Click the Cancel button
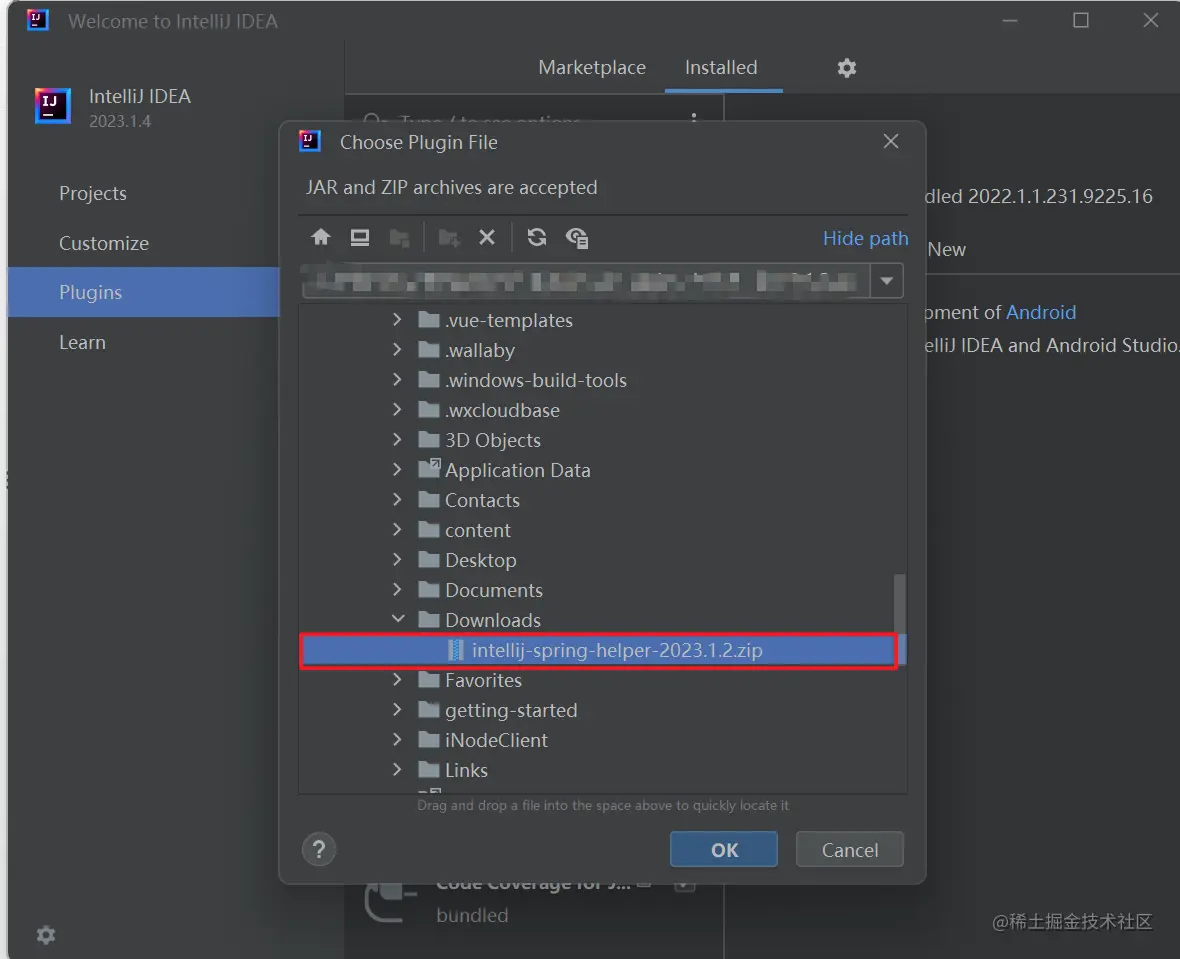The height and width of the screenshot is (959, 1180). [x=850, y=849]
